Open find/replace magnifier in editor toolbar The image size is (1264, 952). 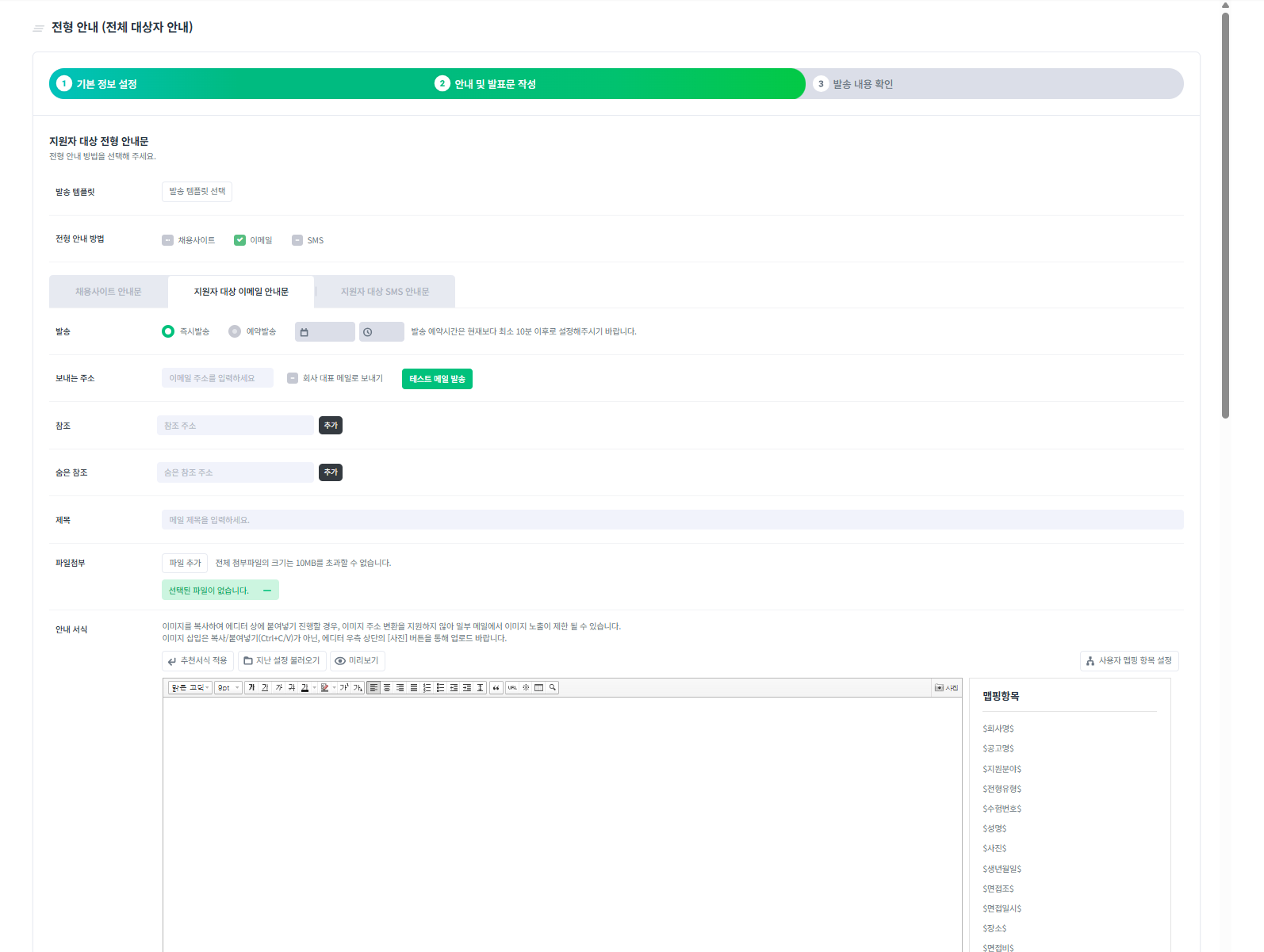tap(553, 688)
